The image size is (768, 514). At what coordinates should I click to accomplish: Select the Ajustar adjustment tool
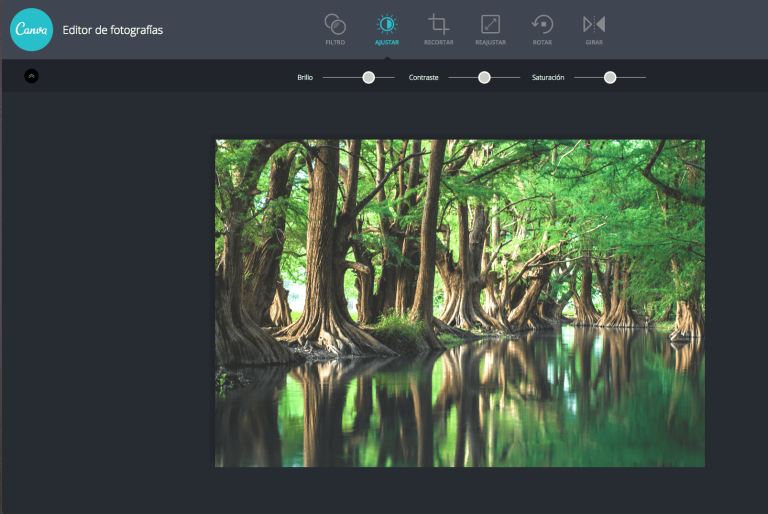[x=386, y=28]
